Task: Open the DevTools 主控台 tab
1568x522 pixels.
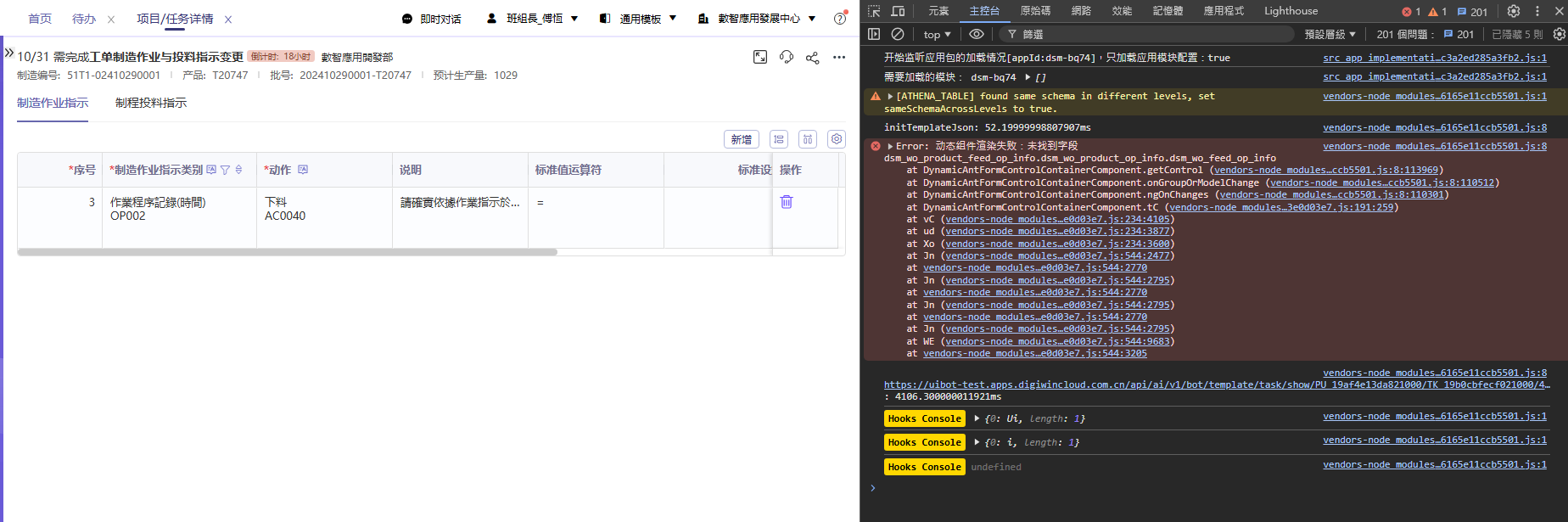Action: coord(984,11)
